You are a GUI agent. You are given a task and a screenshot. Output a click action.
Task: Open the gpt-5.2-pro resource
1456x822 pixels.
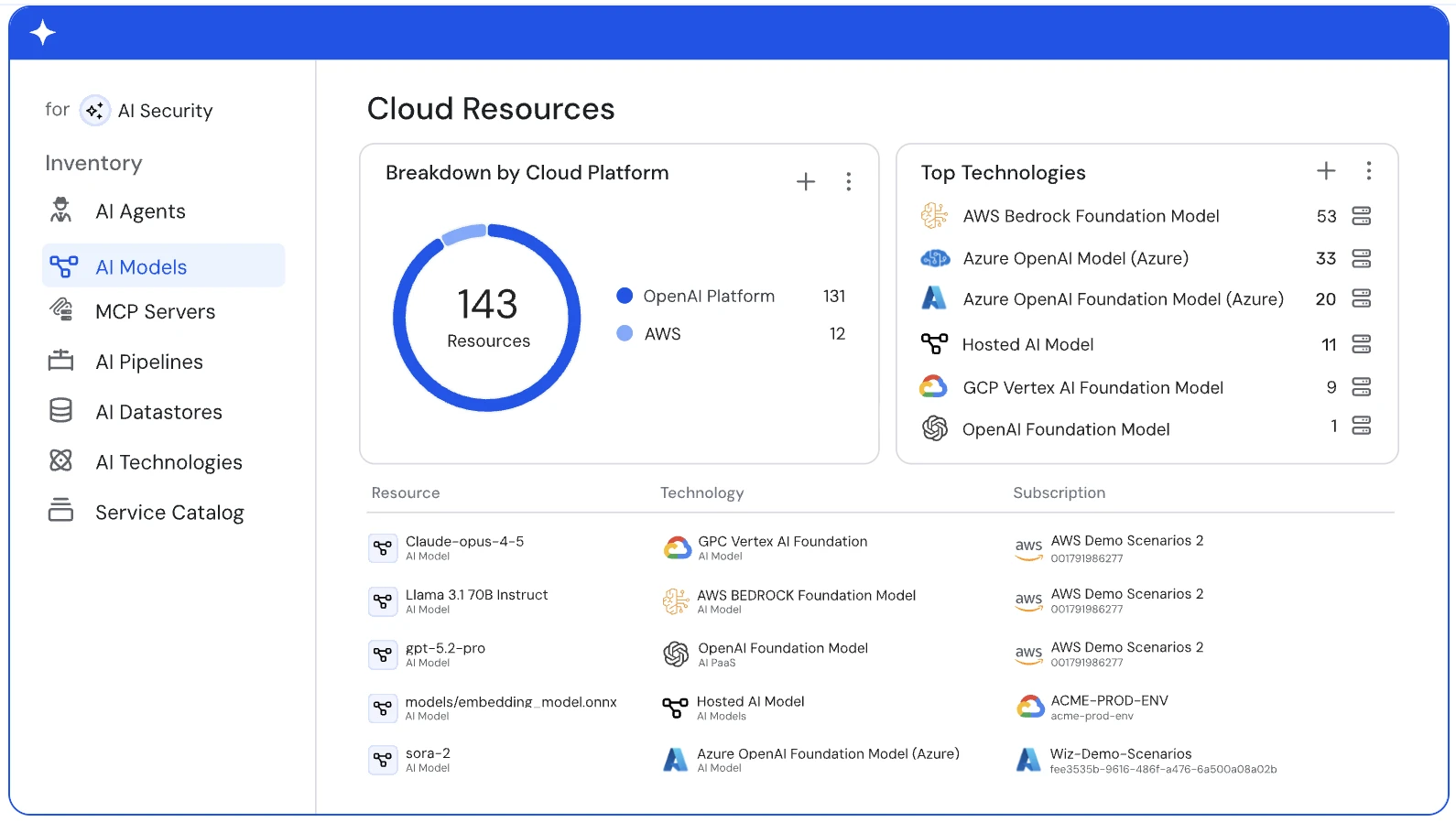click(x=445, y=648)
